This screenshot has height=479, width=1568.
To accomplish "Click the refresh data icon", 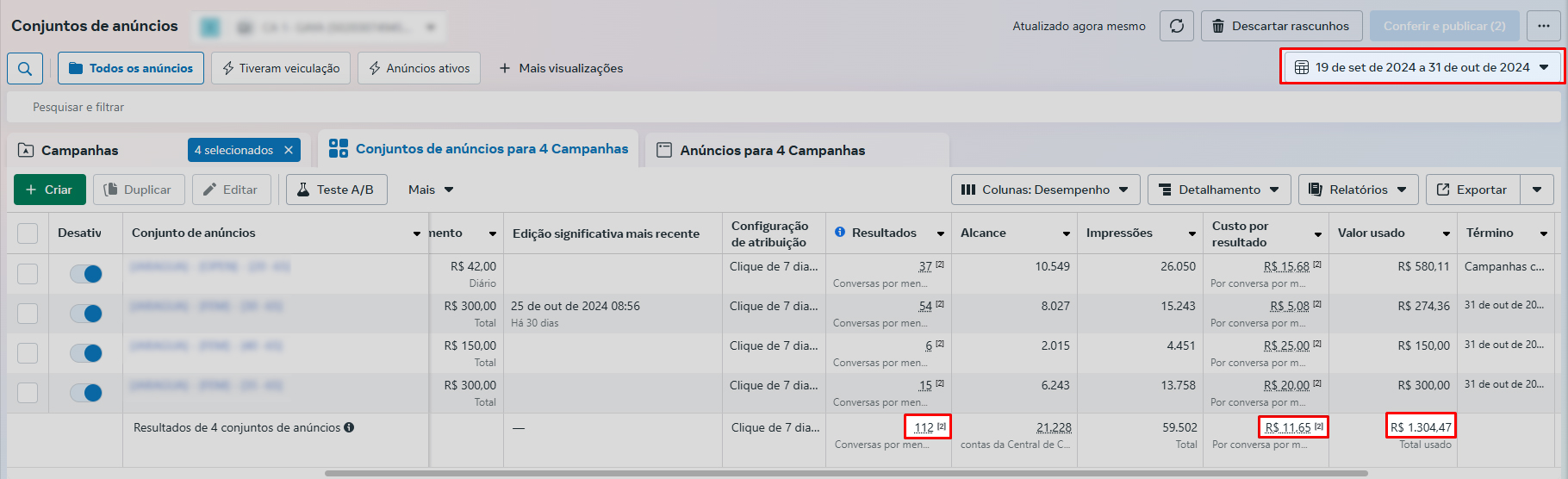I will (x=1176, y=26).
